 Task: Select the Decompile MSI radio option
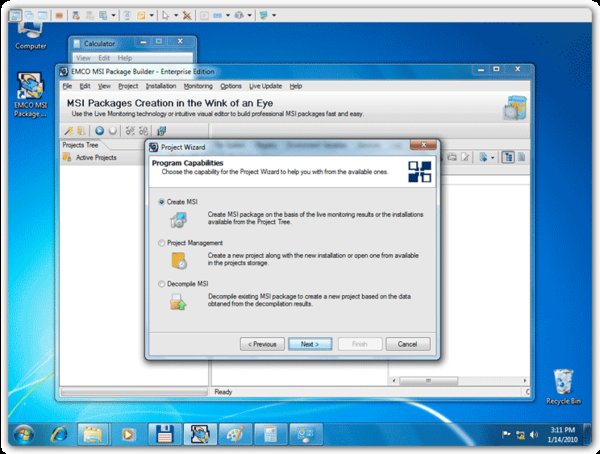click(161, 284)
